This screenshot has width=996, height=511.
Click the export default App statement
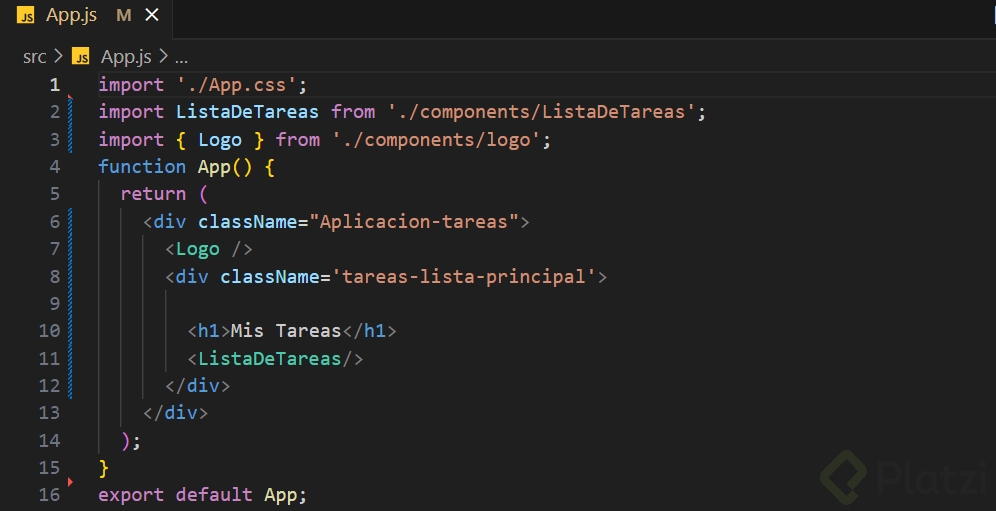pyautogui.click(x=203, y=494)
